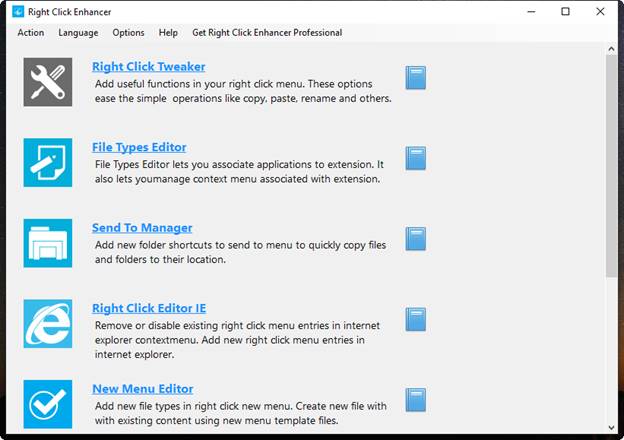624x440 pixels.
Task: Open the Help menu
Action: click(168, 33)
